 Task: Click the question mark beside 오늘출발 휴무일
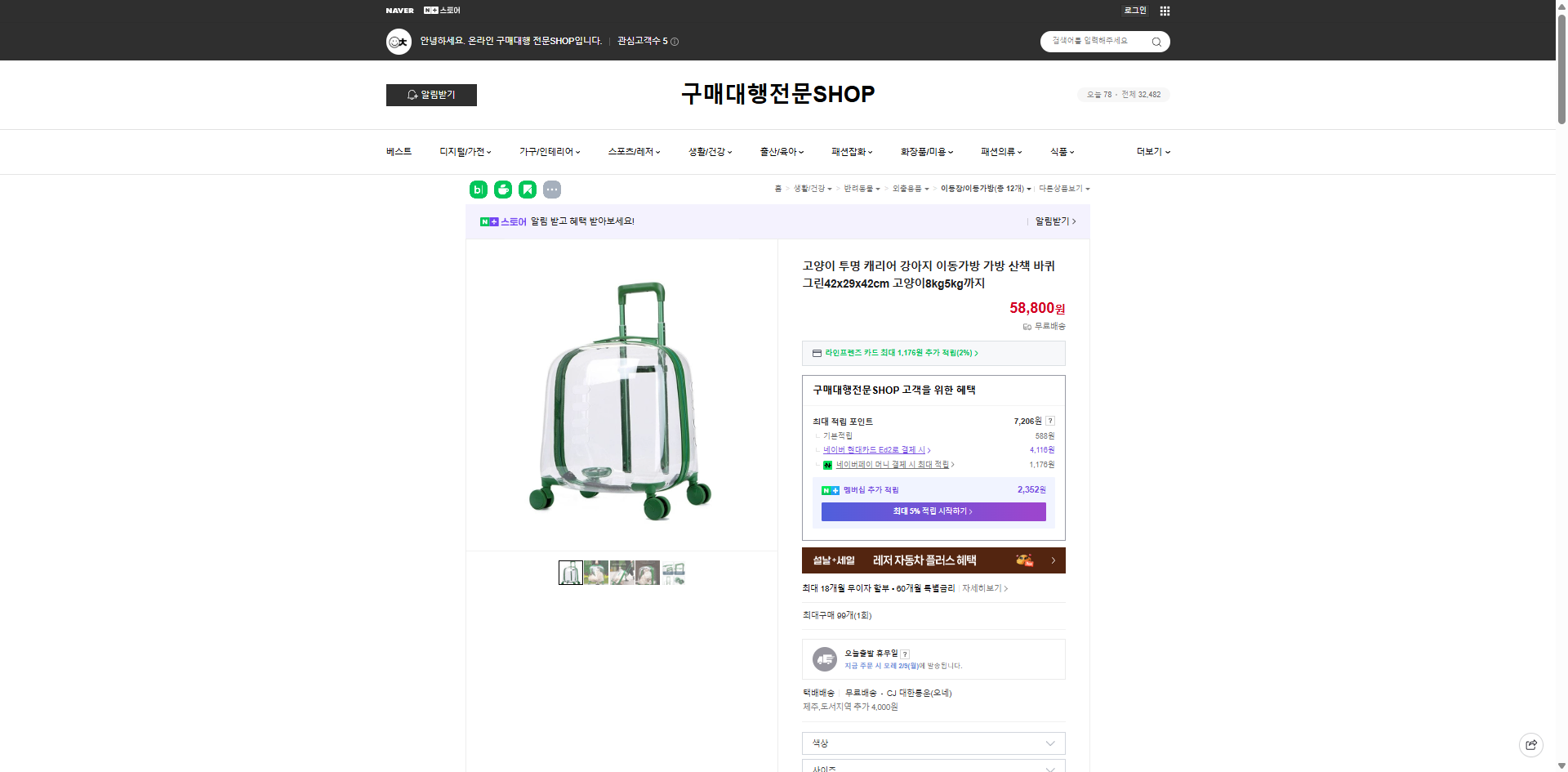(x=904, y=653)
